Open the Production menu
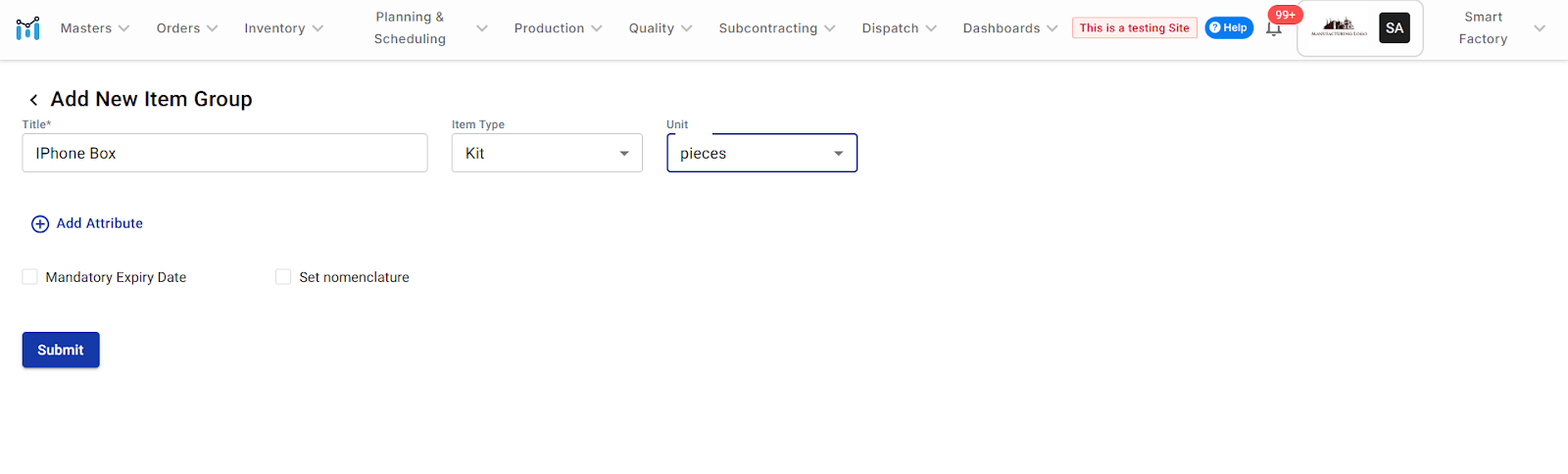Viewport: 1568px width, 474px height. click(x=558, y=28)
